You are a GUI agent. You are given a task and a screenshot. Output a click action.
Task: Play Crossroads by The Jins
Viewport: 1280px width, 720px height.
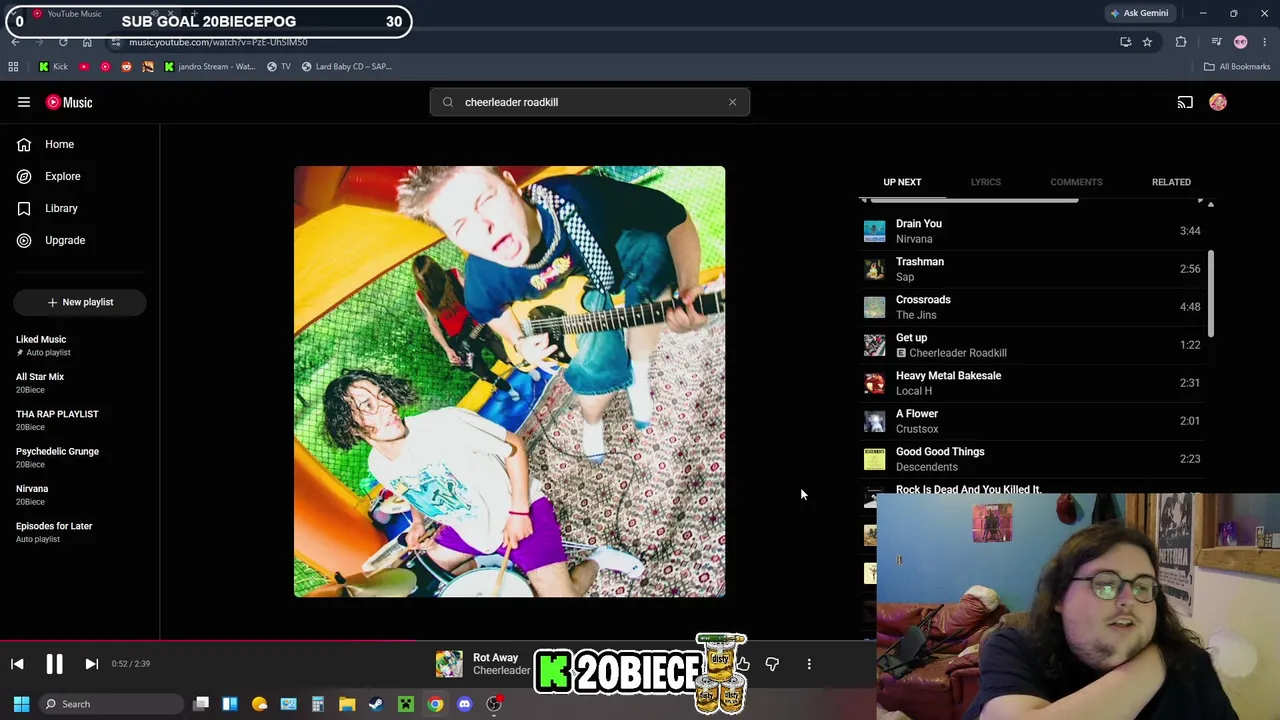[1033, 307]
